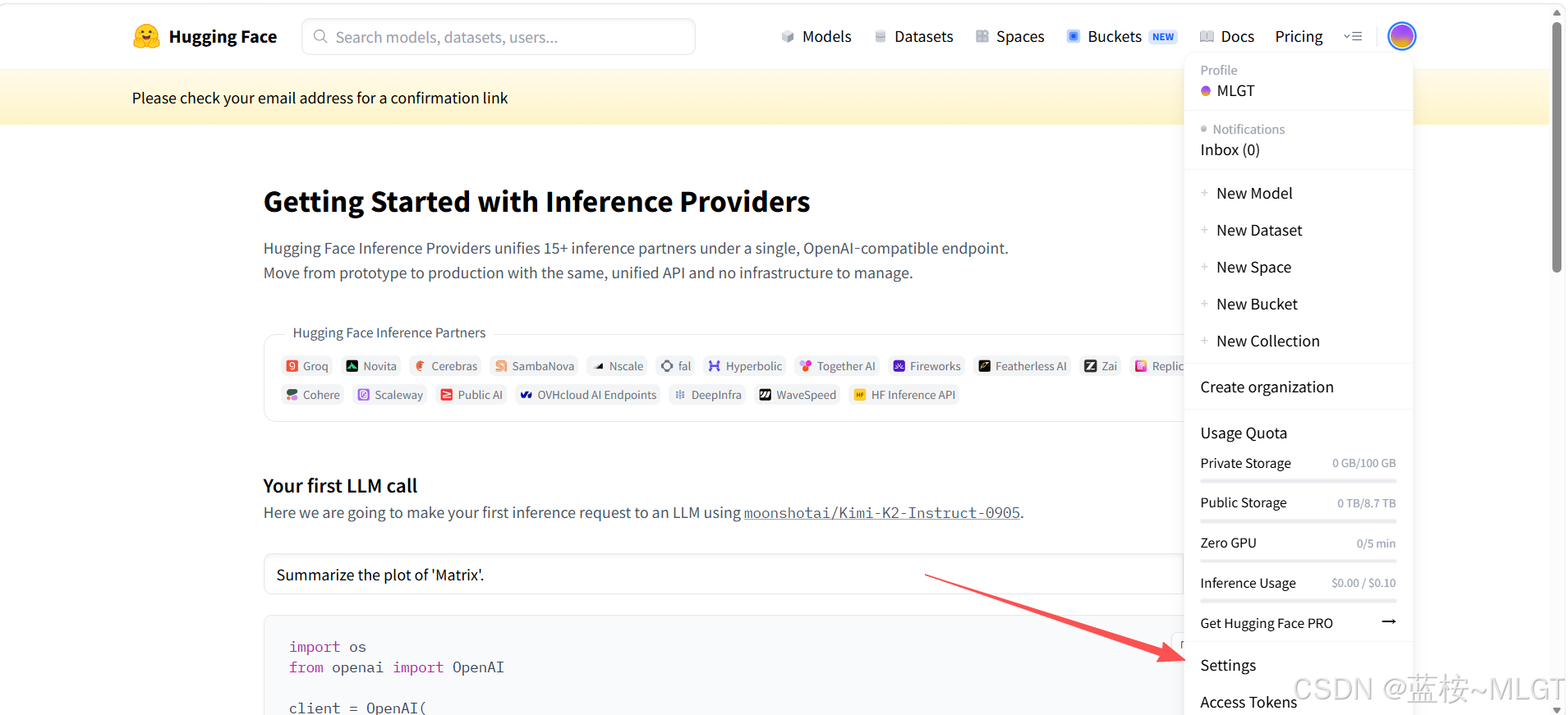Click the Hugging Face emoji logo
The width and height of the screenshot is (1568, 715).
pyautogui.click(x=146, y=36)
